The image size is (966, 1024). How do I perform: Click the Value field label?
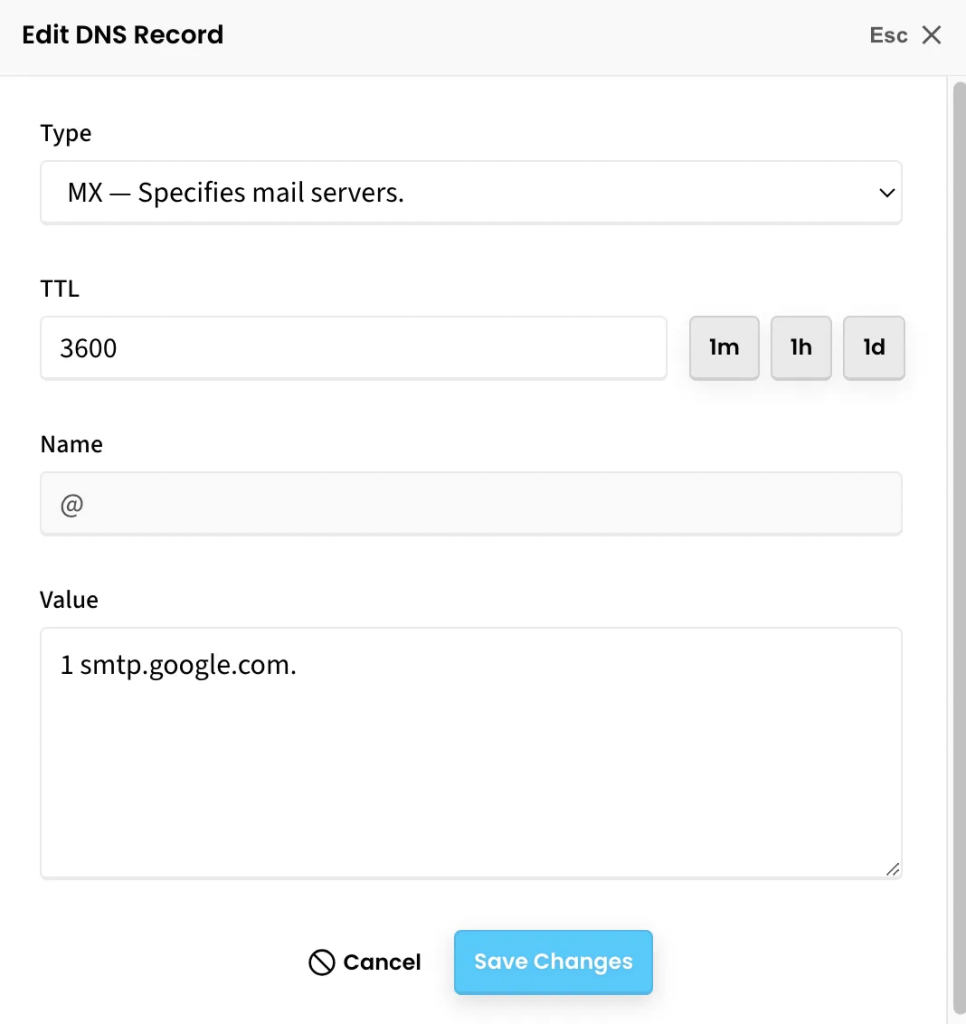[69, 600]
